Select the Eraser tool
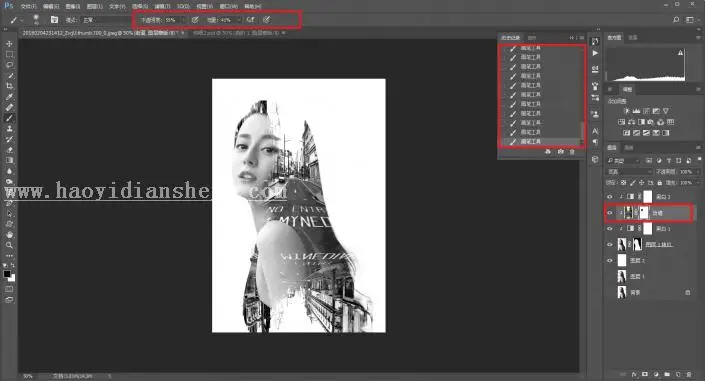Screen dimensions: 705x381 pos(9,150)
